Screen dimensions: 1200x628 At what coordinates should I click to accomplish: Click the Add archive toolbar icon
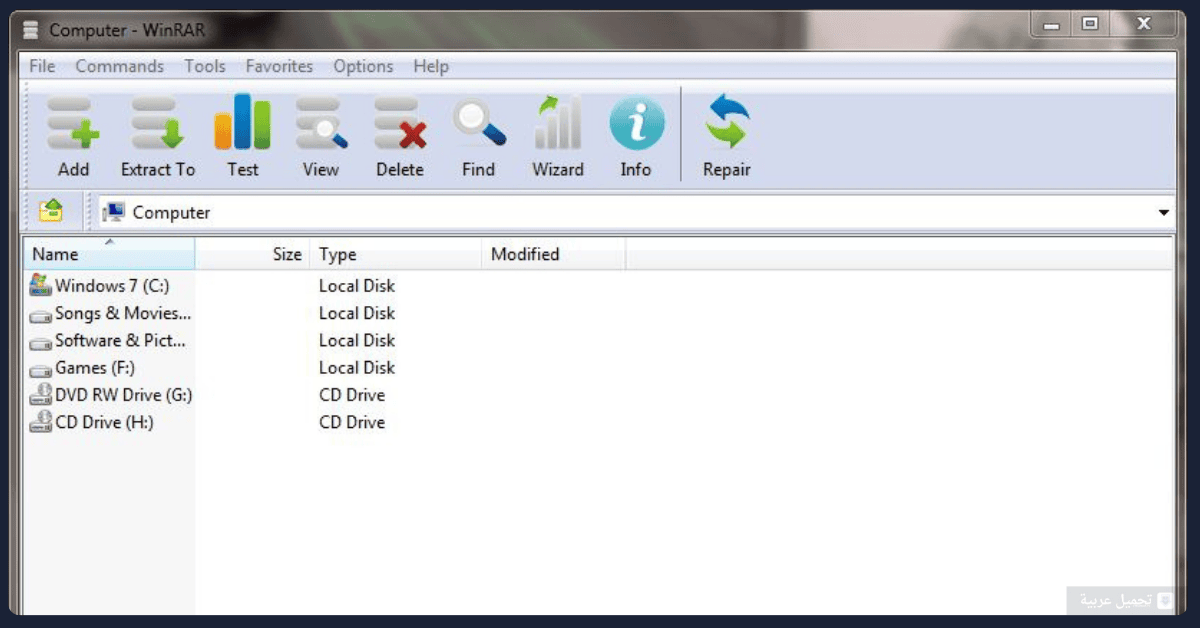coord(73,124)
